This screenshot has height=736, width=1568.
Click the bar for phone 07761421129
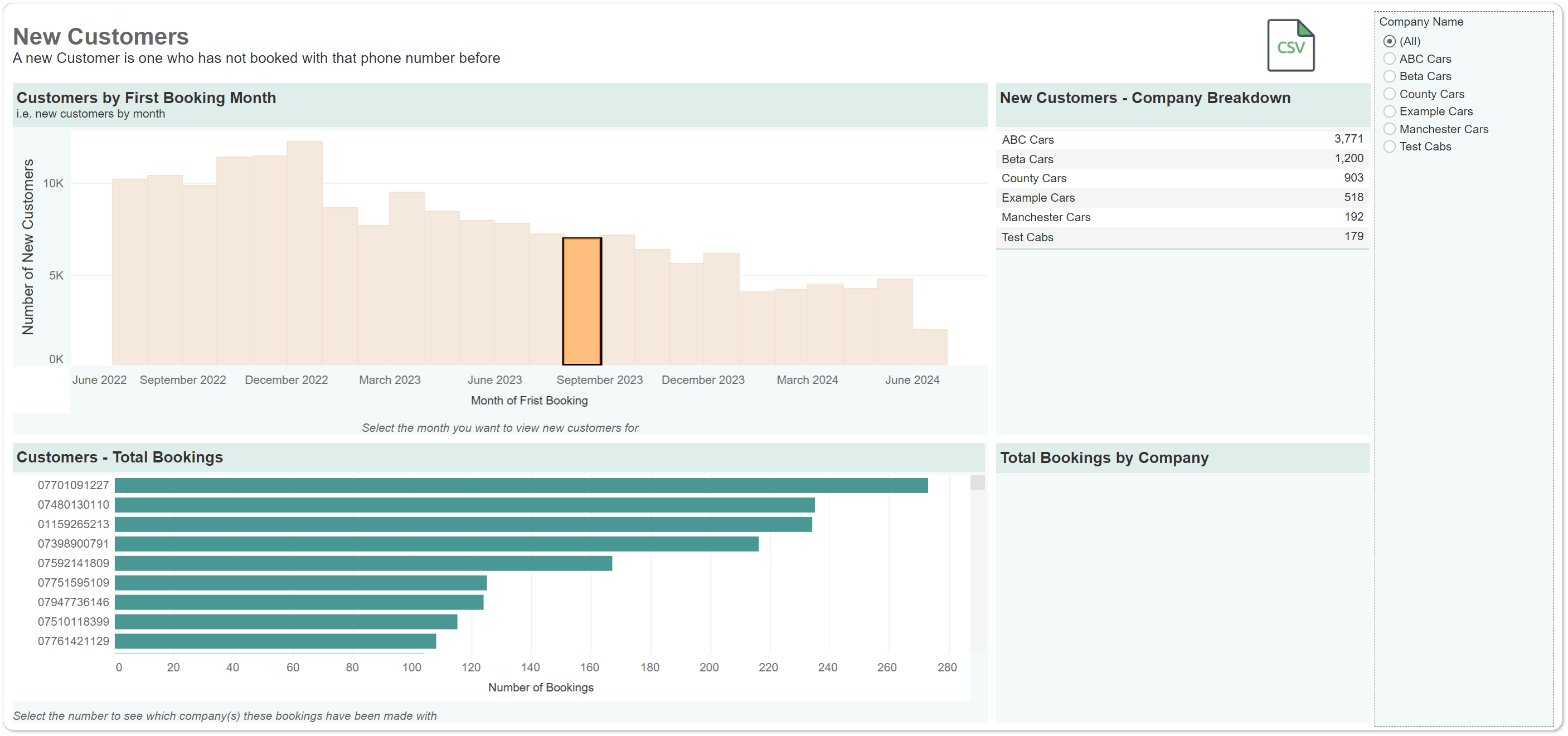(x=274, y=641)
